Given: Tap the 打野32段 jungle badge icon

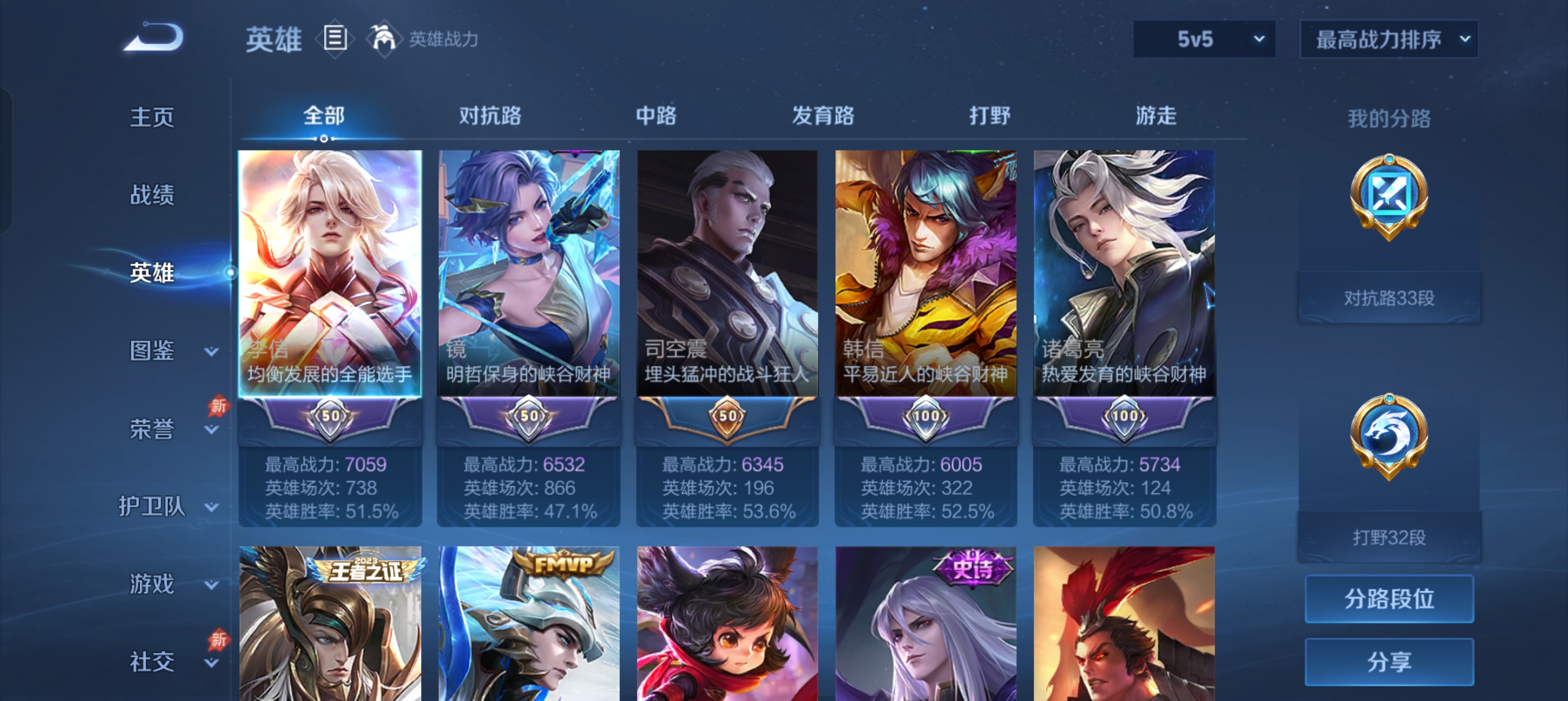Looking at the screenshot, I should click(x=1389, y=437).
